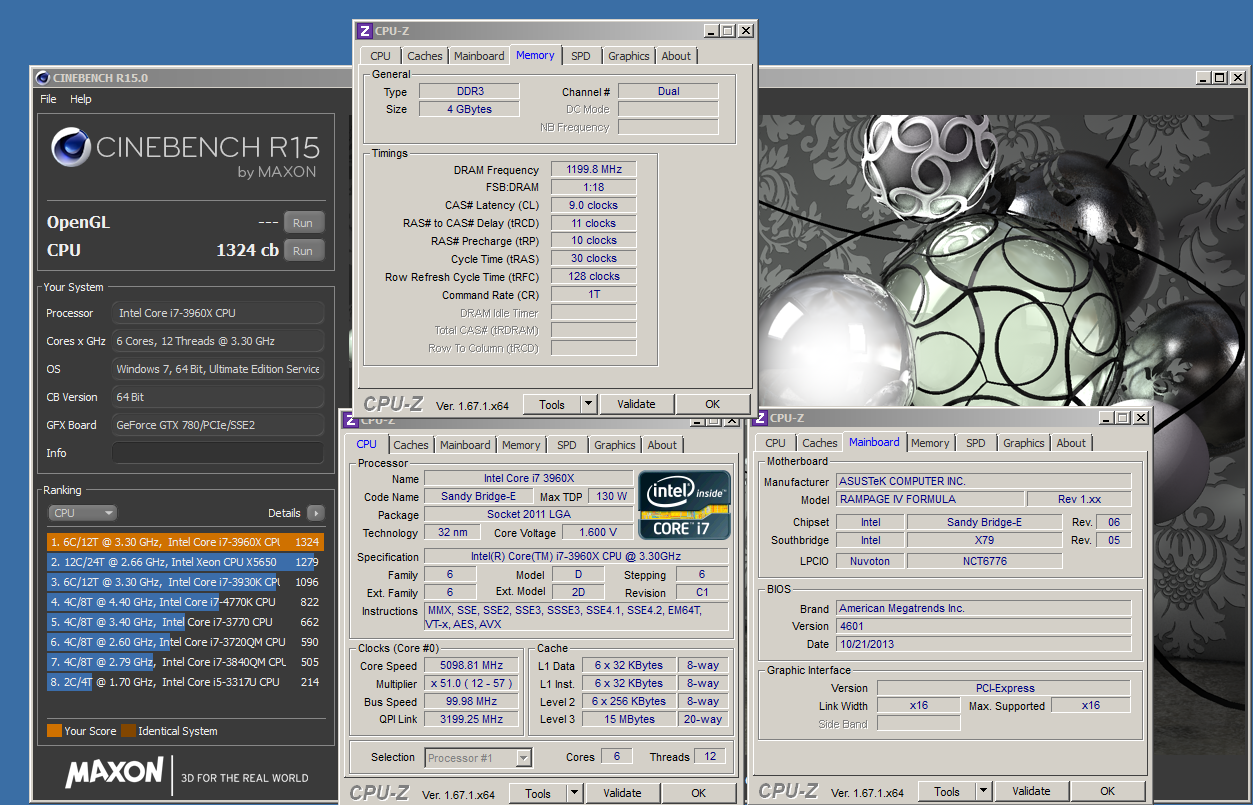Open SPD tab in top CPU-Z window
Screen dimensions: 1253x805
(x=581, y=56)
